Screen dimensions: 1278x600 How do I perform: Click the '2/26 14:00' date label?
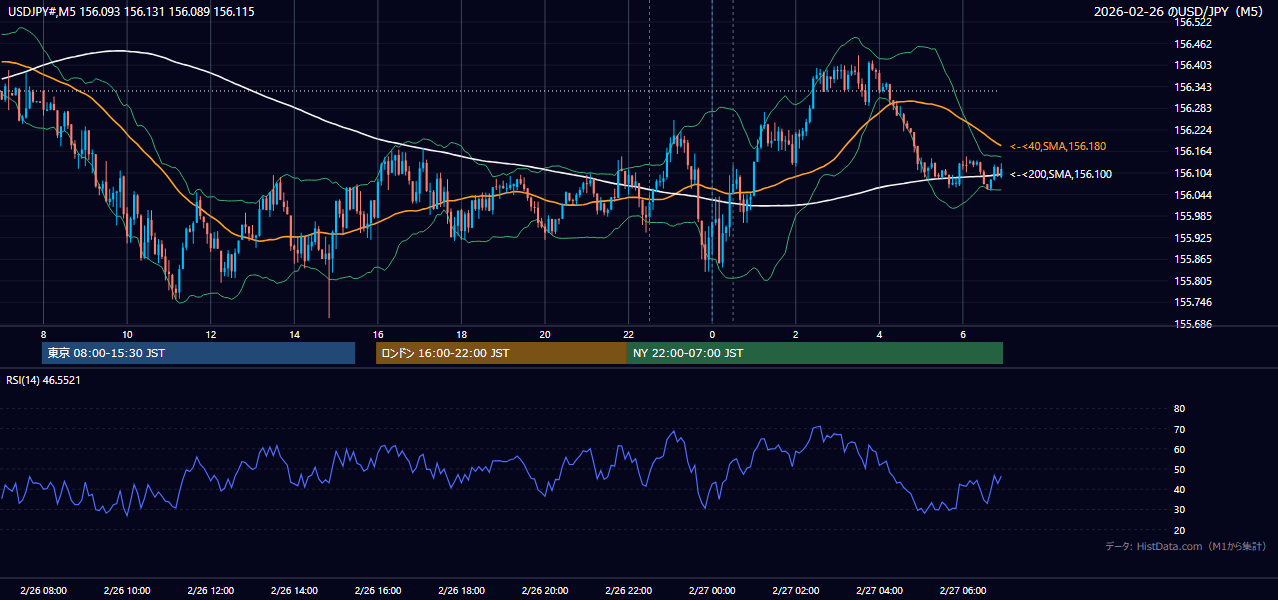point(294,590)
